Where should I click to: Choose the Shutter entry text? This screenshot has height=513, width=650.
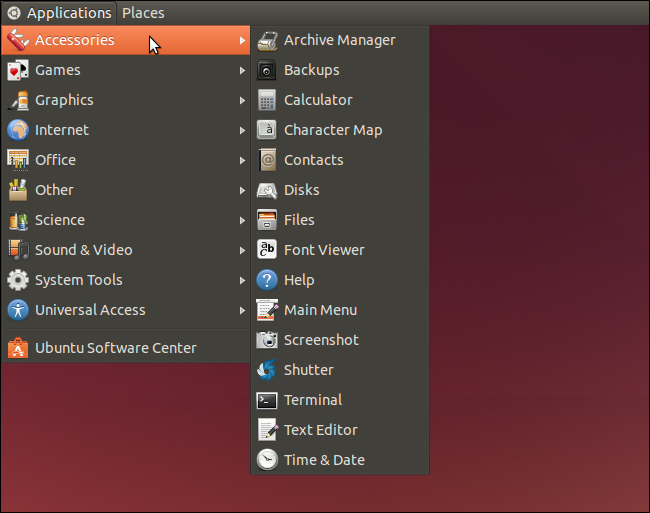pos(308,370)
